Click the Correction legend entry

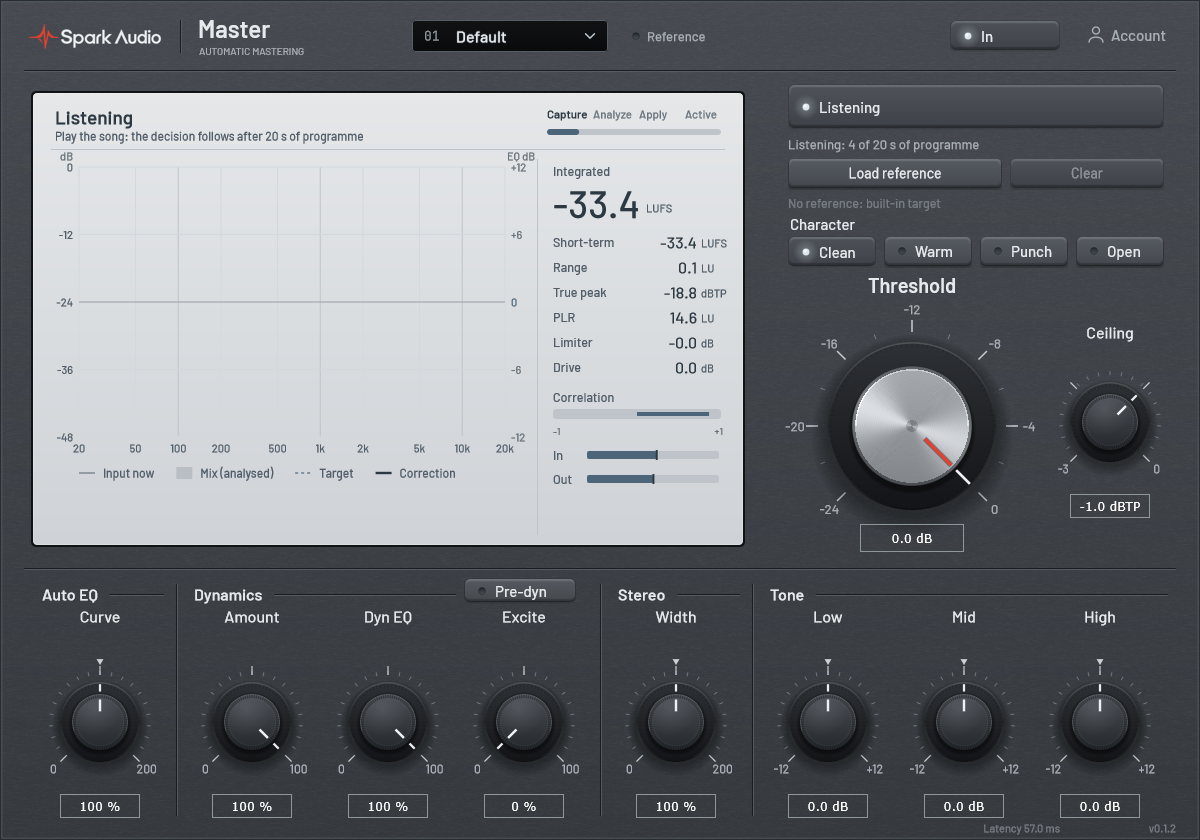[415, 474]
